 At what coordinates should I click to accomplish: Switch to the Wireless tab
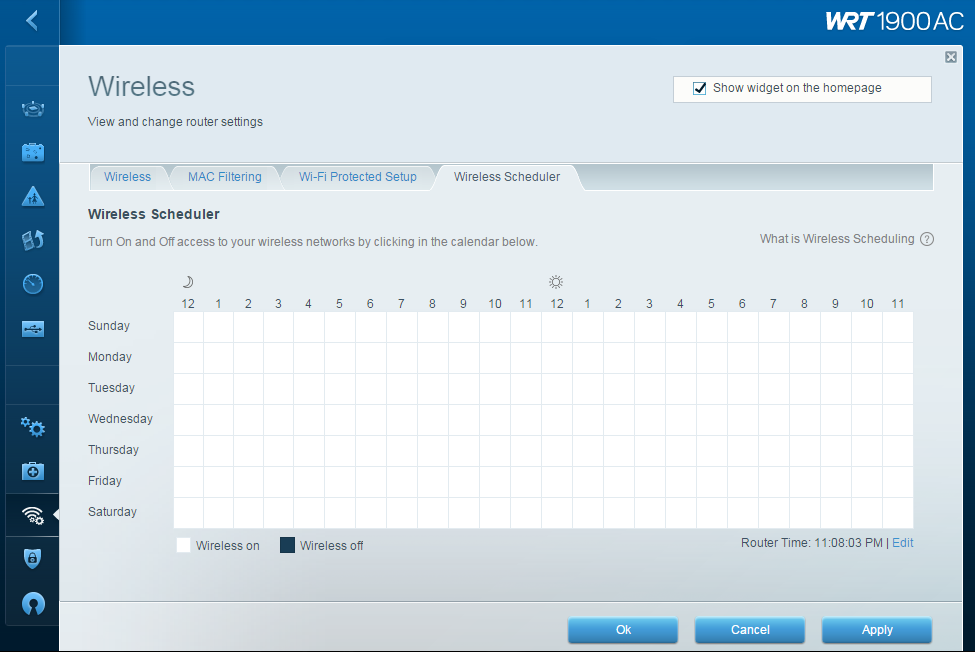(x=127, y=177)
